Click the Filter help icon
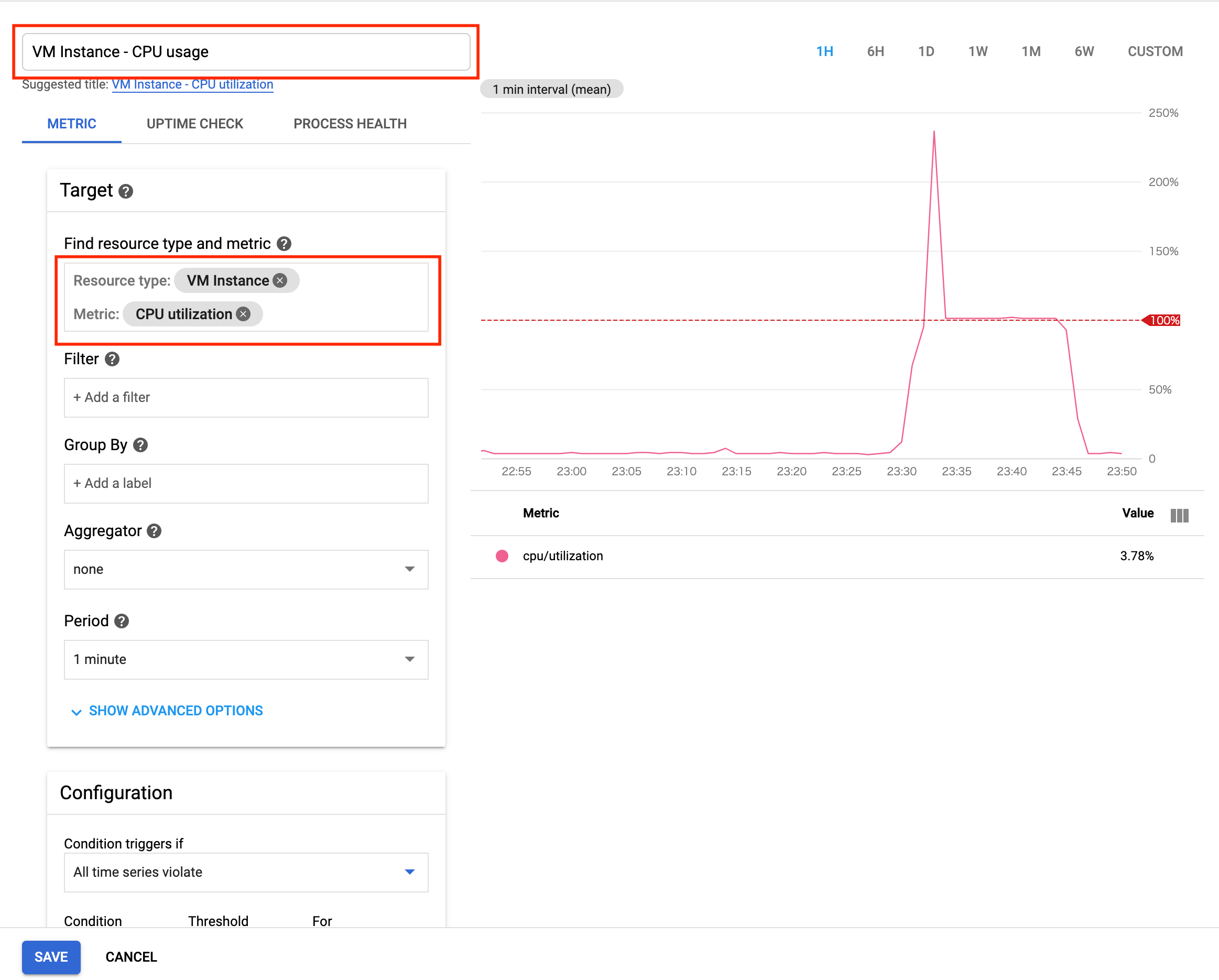The image size is (1219, 980). (112, 359)
